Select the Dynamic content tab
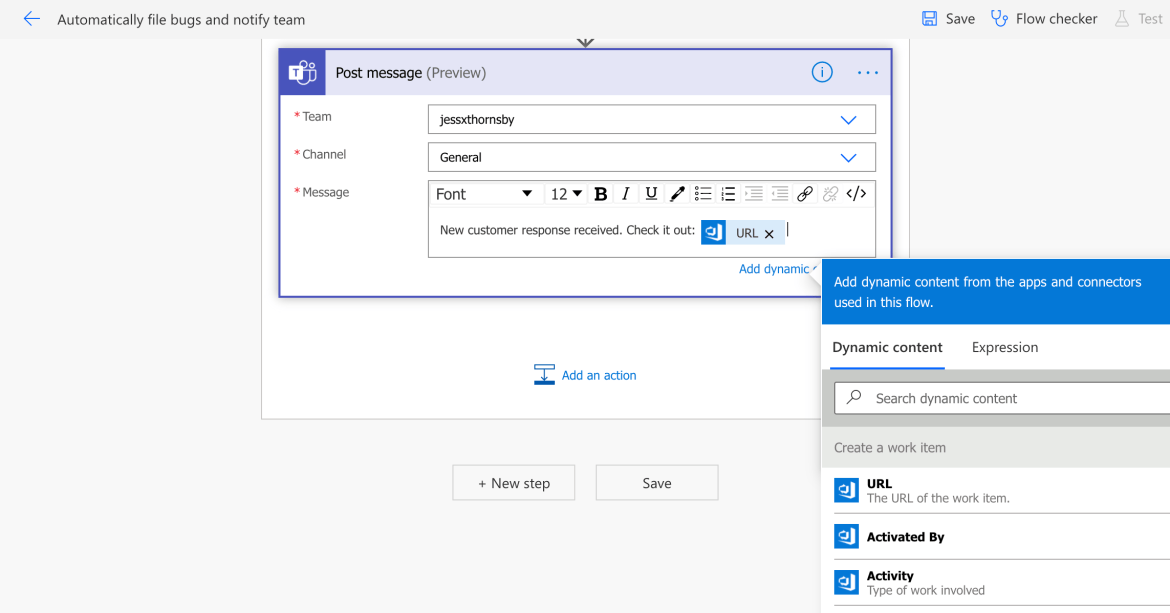The image size is (1170, 613). click(x=887, y=347)
